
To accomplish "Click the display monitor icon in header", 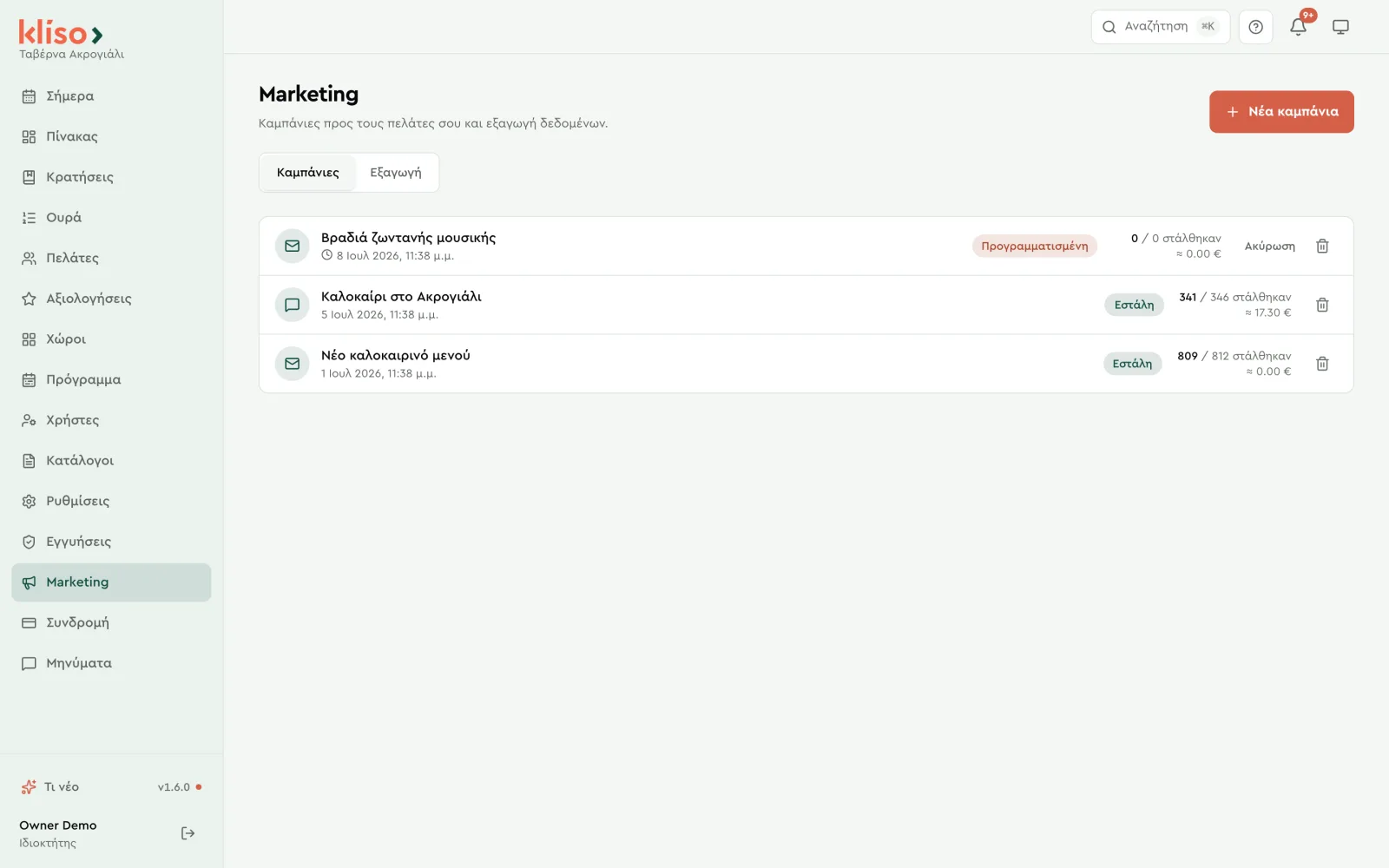I will pos(1340,27).
